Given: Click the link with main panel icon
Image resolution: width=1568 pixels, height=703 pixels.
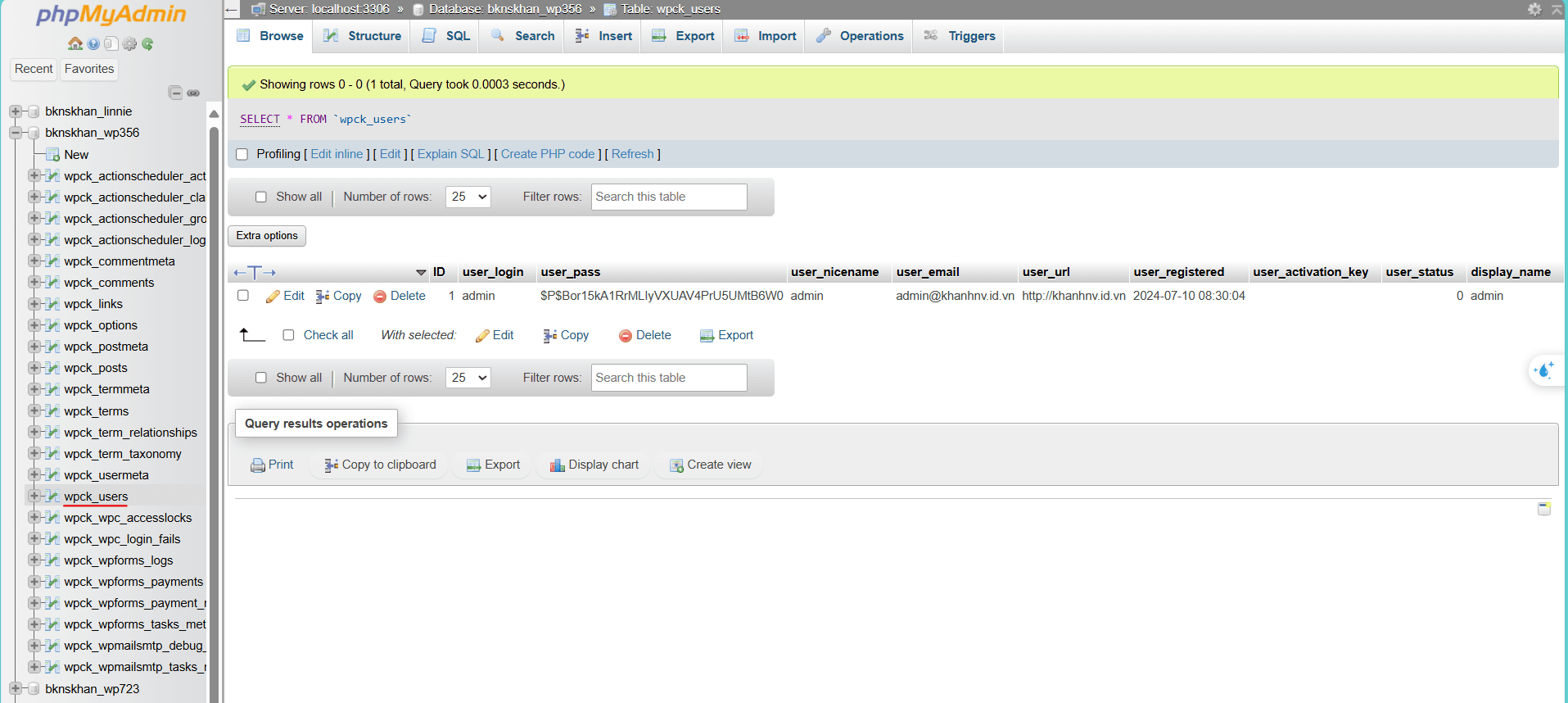Looking at the screenshot, I should click(x=193, y=93).
